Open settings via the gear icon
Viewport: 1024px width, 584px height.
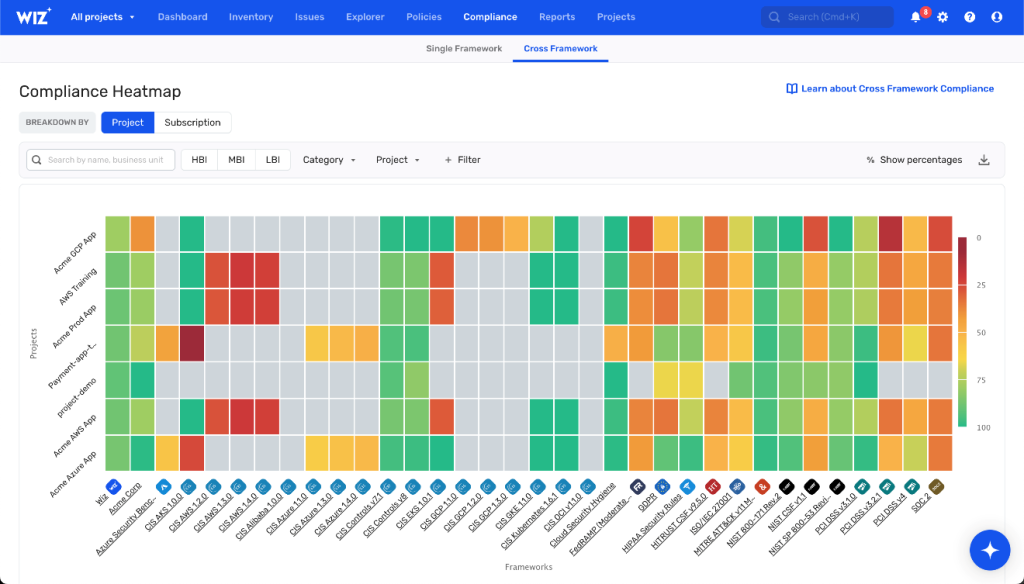942,17
